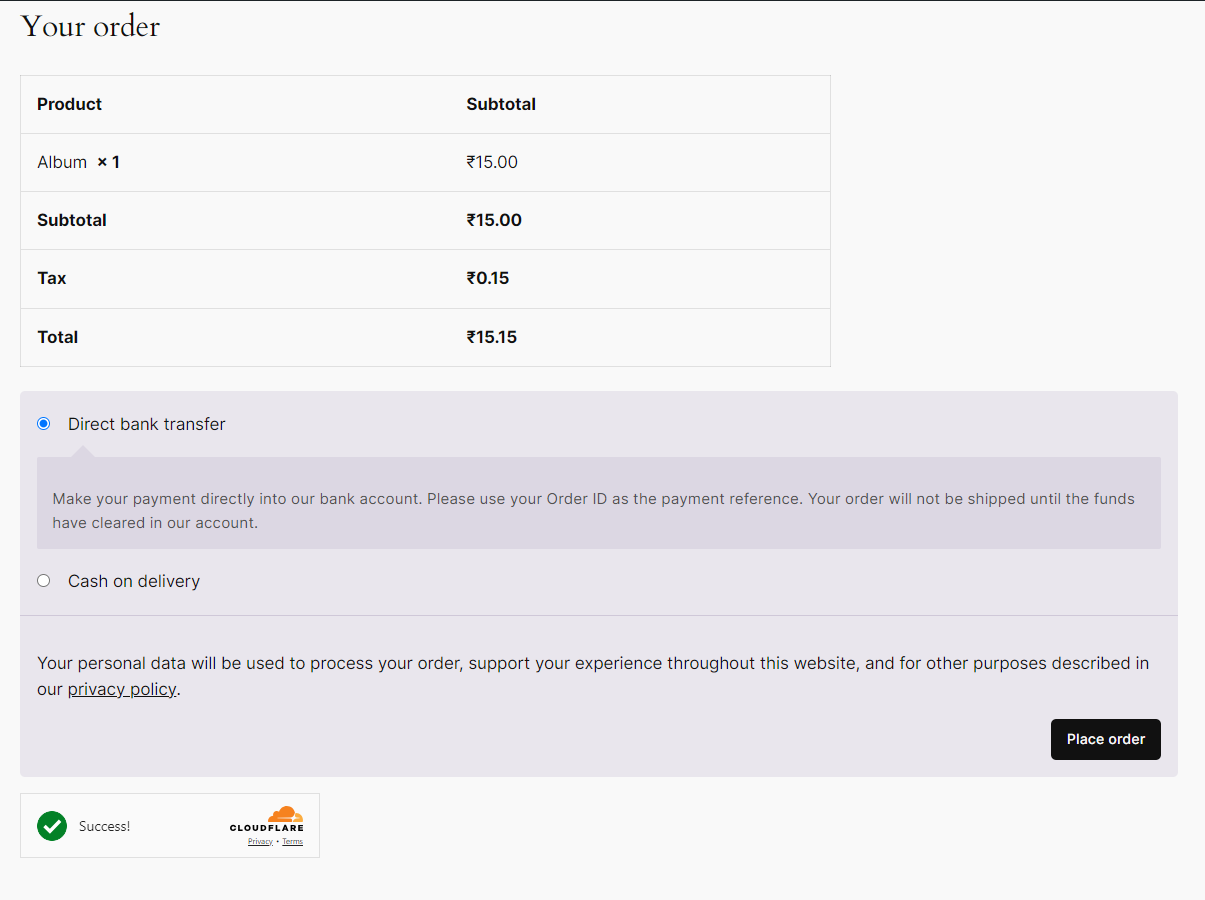The image size is (1205, 900).
Task: Click the Cloudflare cloud logo
Action: 284,814
